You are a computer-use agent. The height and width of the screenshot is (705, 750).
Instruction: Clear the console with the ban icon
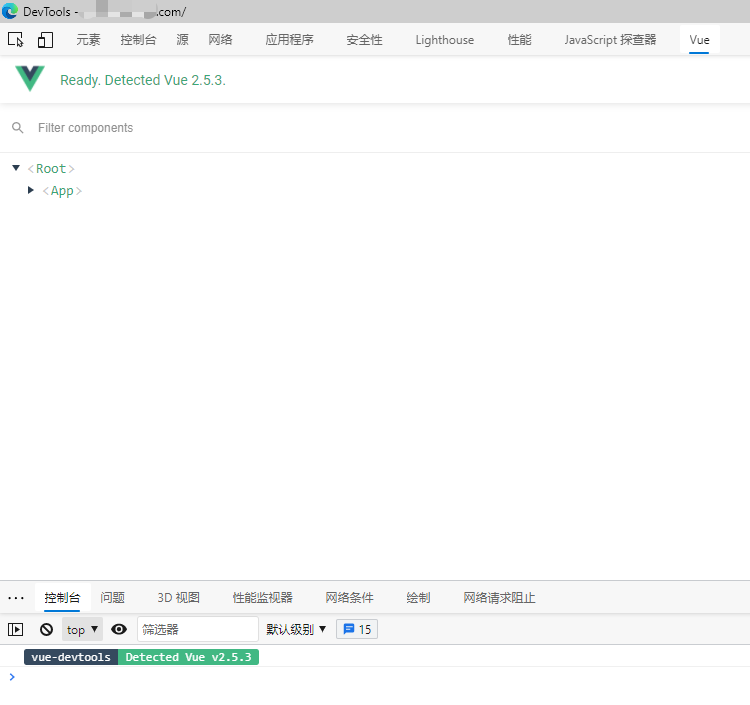[x=46, y=629]
